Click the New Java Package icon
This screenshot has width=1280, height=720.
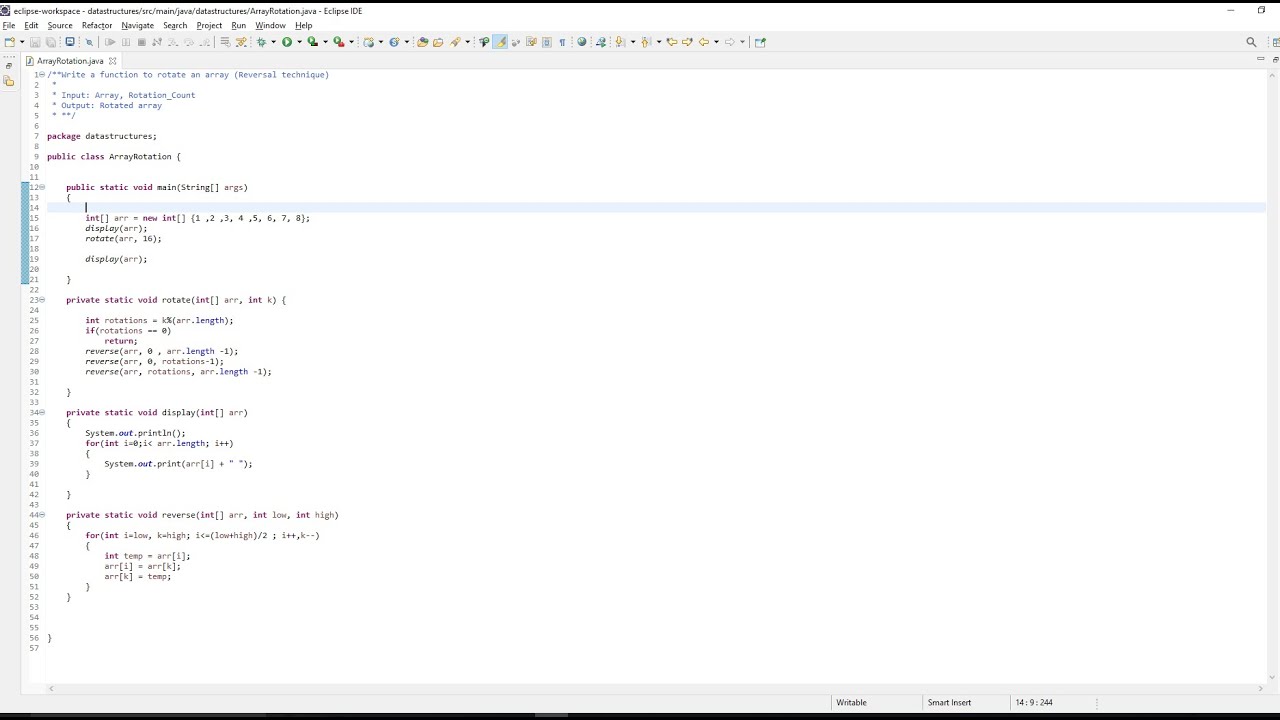click(368, 42)
